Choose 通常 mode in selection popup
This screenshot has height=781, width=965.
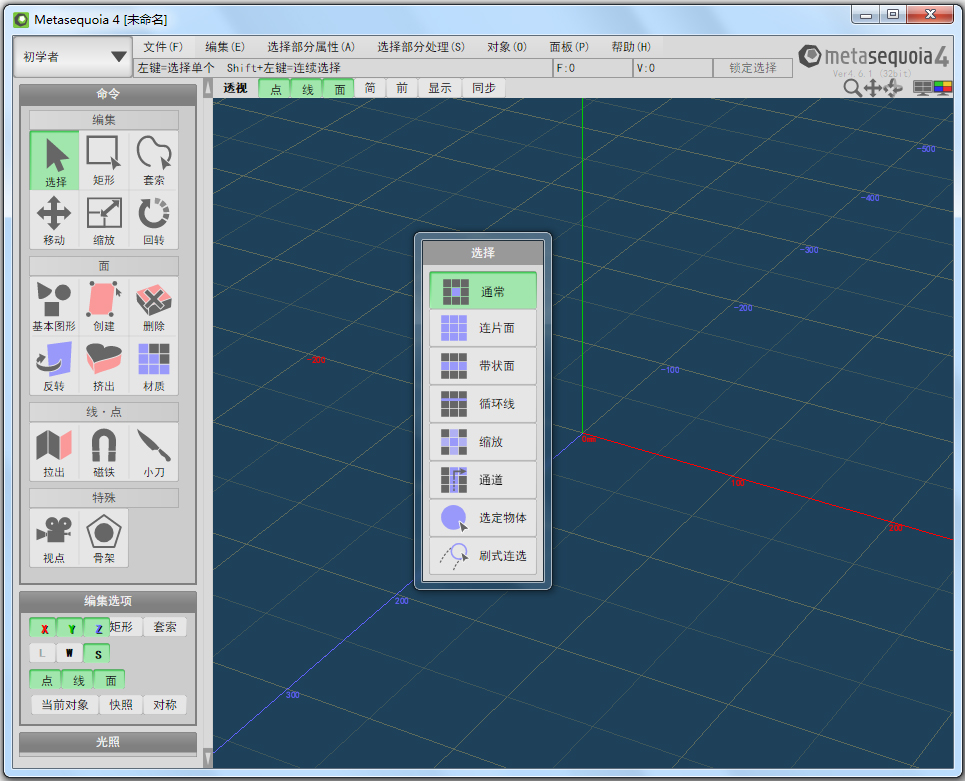(x=483, y=290)
